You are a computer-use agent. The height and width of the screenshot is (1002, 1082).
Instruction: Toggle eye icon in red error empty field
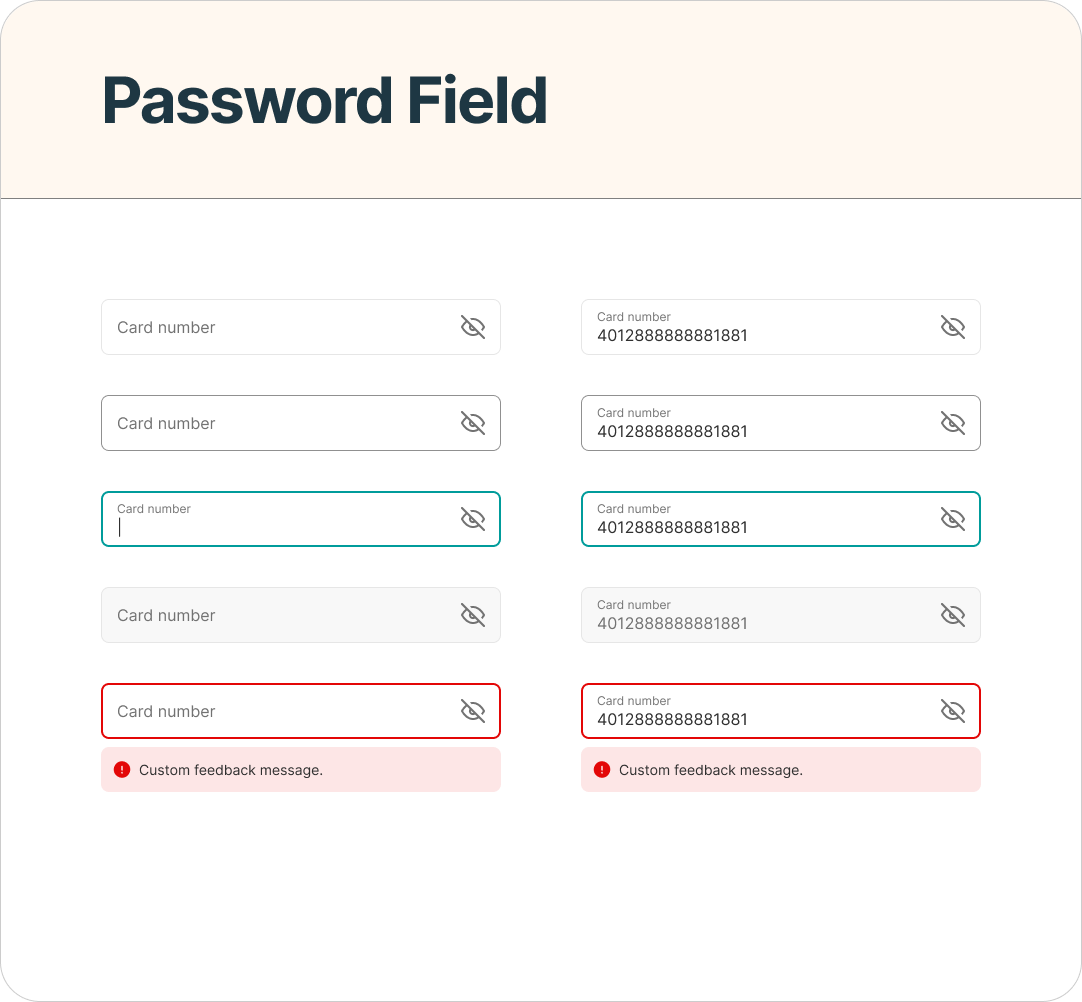click(x=473, y=711)
